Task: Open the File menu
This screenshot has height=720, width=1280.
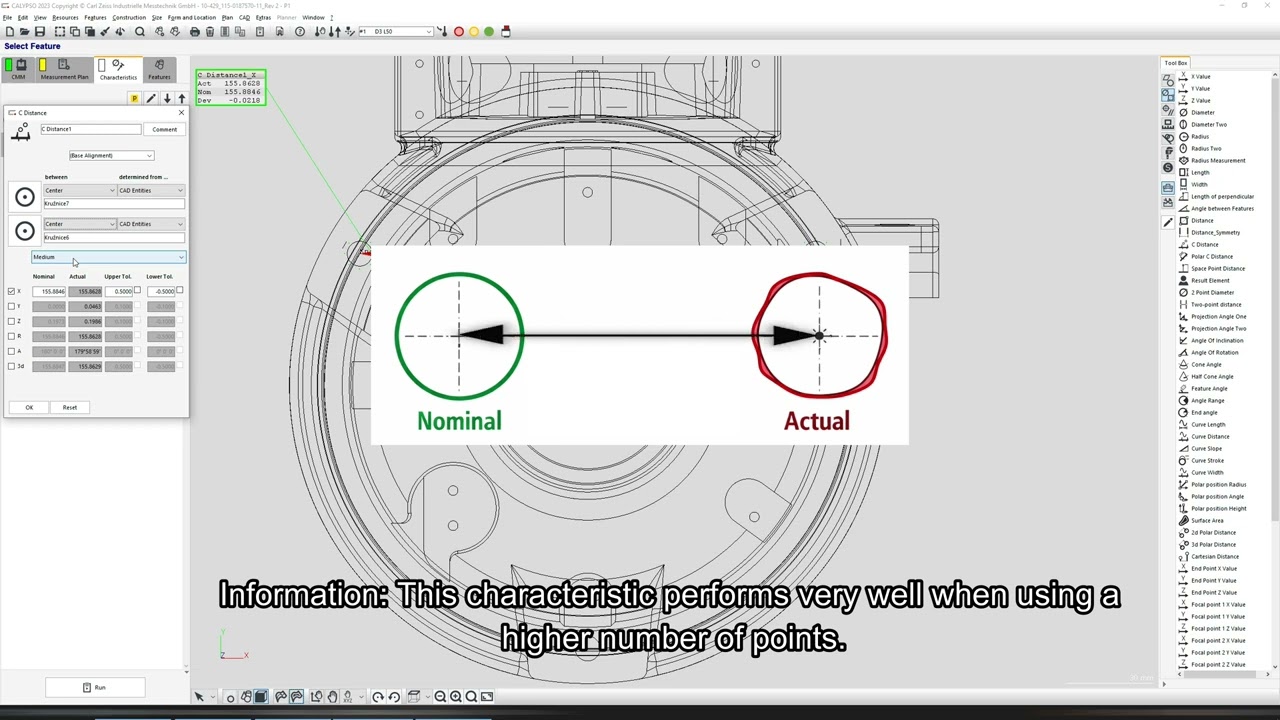Action: point(7,17)
